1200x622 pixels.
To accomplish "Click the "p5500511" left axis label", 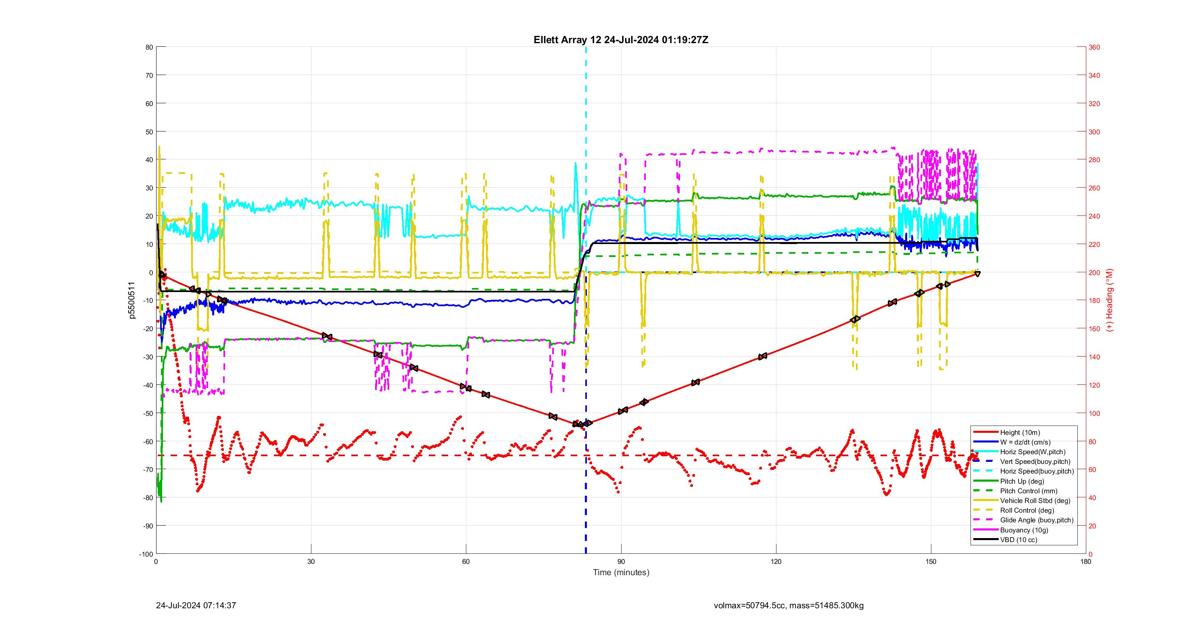I will [x=130, y=300].
